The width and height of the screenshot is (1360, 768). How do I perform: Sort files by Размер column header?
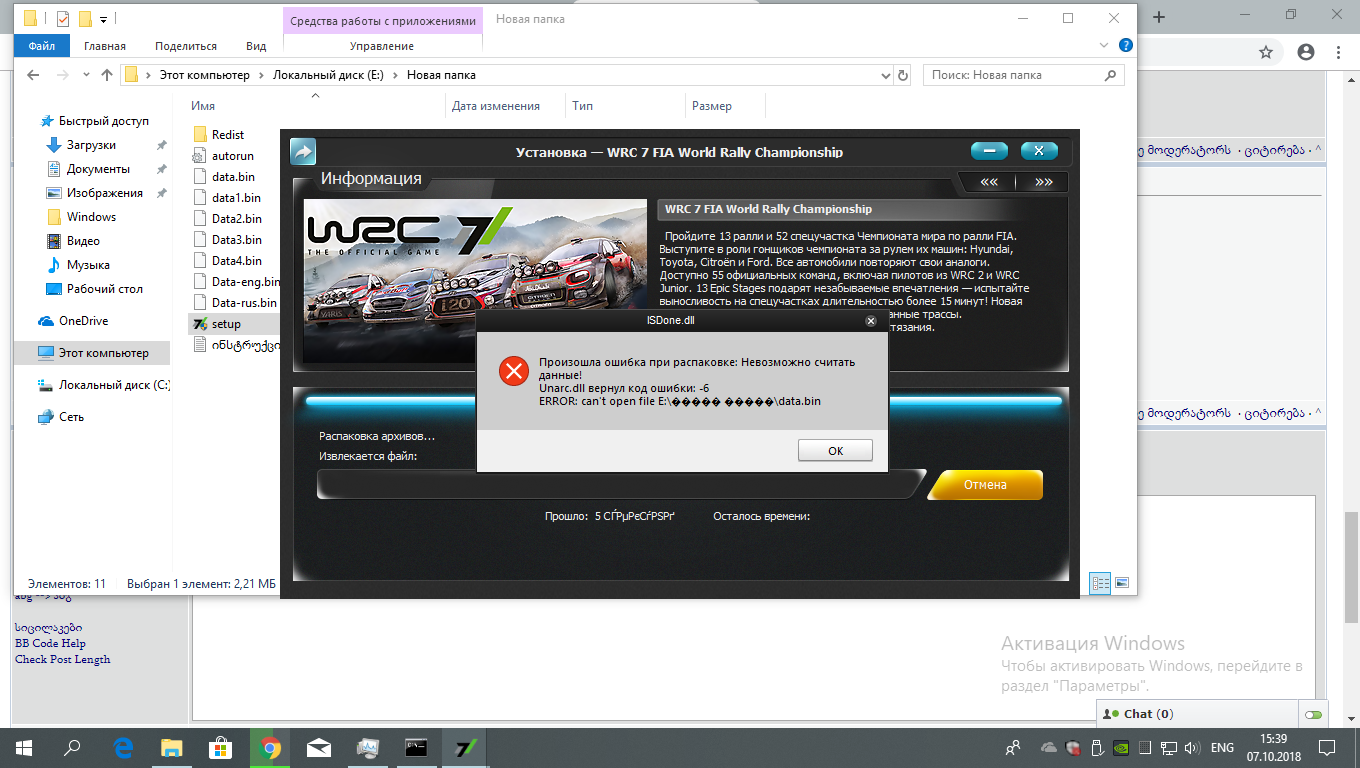[x=711, y=106]
